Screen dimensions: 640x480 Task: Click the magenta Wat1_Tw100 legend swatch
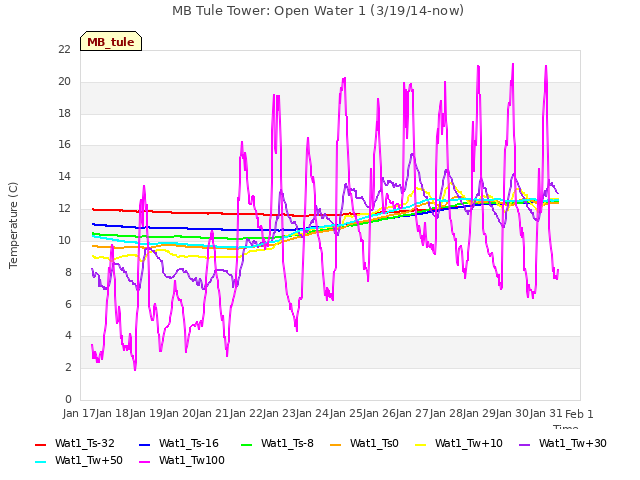click(144, 462)
